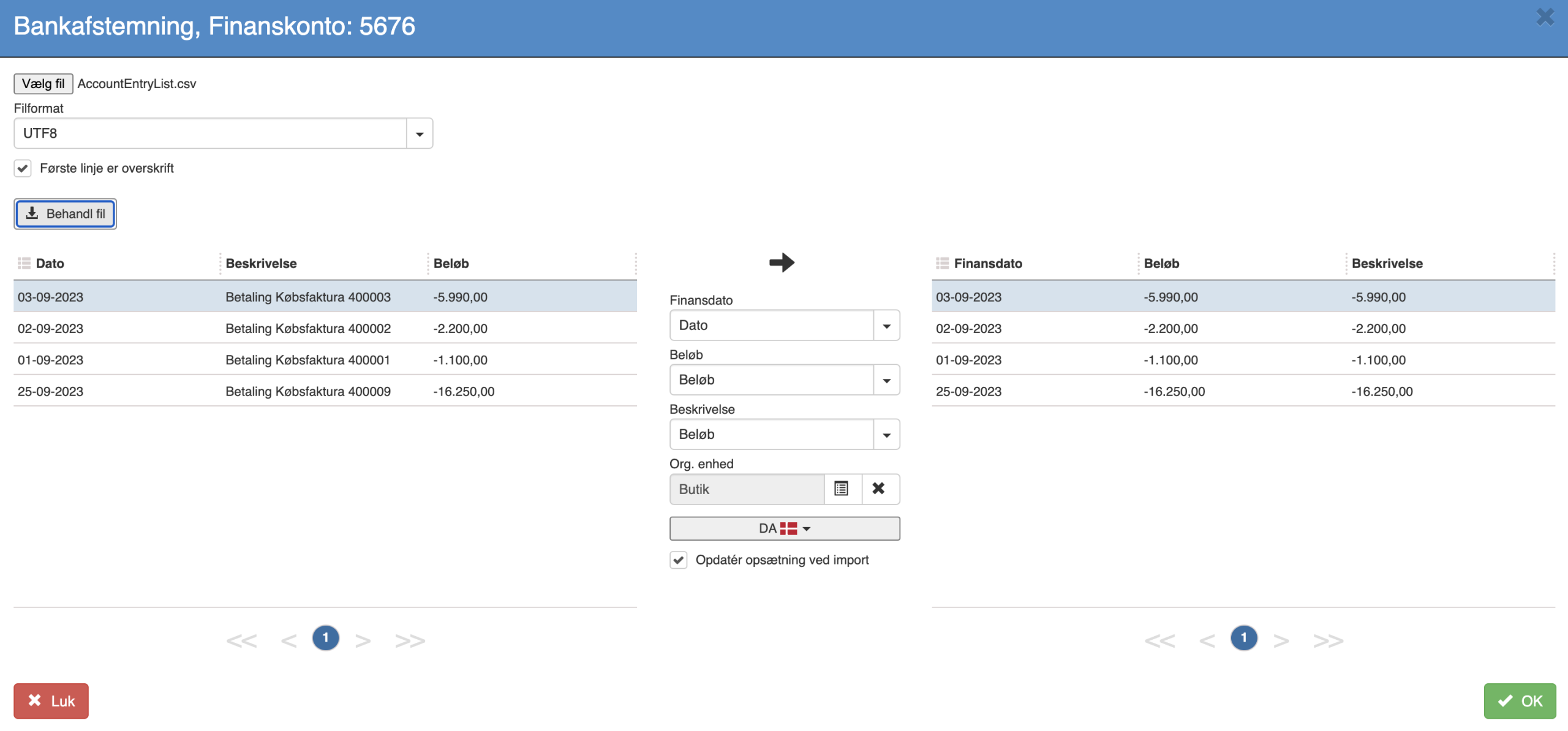Go to first page in left pager
1568x731 pixels.
coord(241,640)
